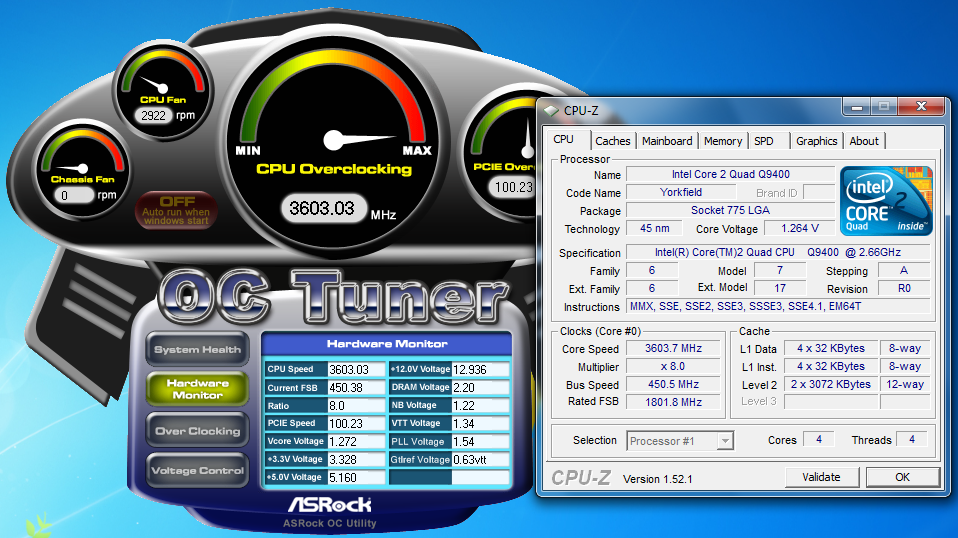The image size is (958, 538).
Task: Click the Core Speed 3603.7 MHz field
Action: (x=673, y=348)
